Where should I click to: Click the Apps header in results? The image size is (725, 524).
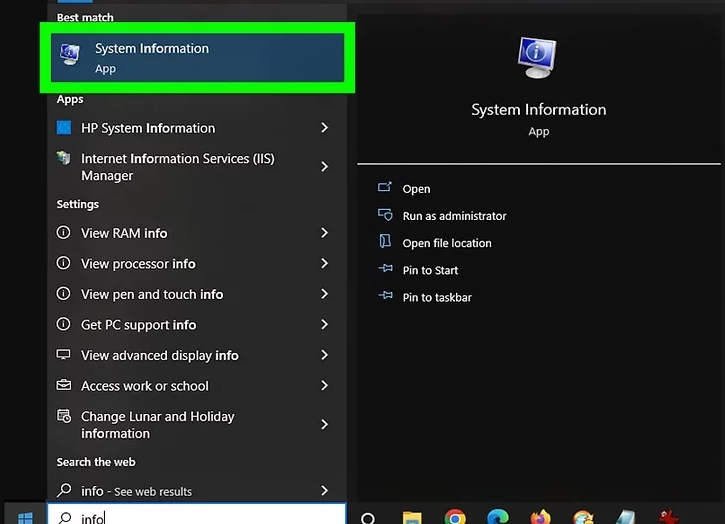(70, 99)
